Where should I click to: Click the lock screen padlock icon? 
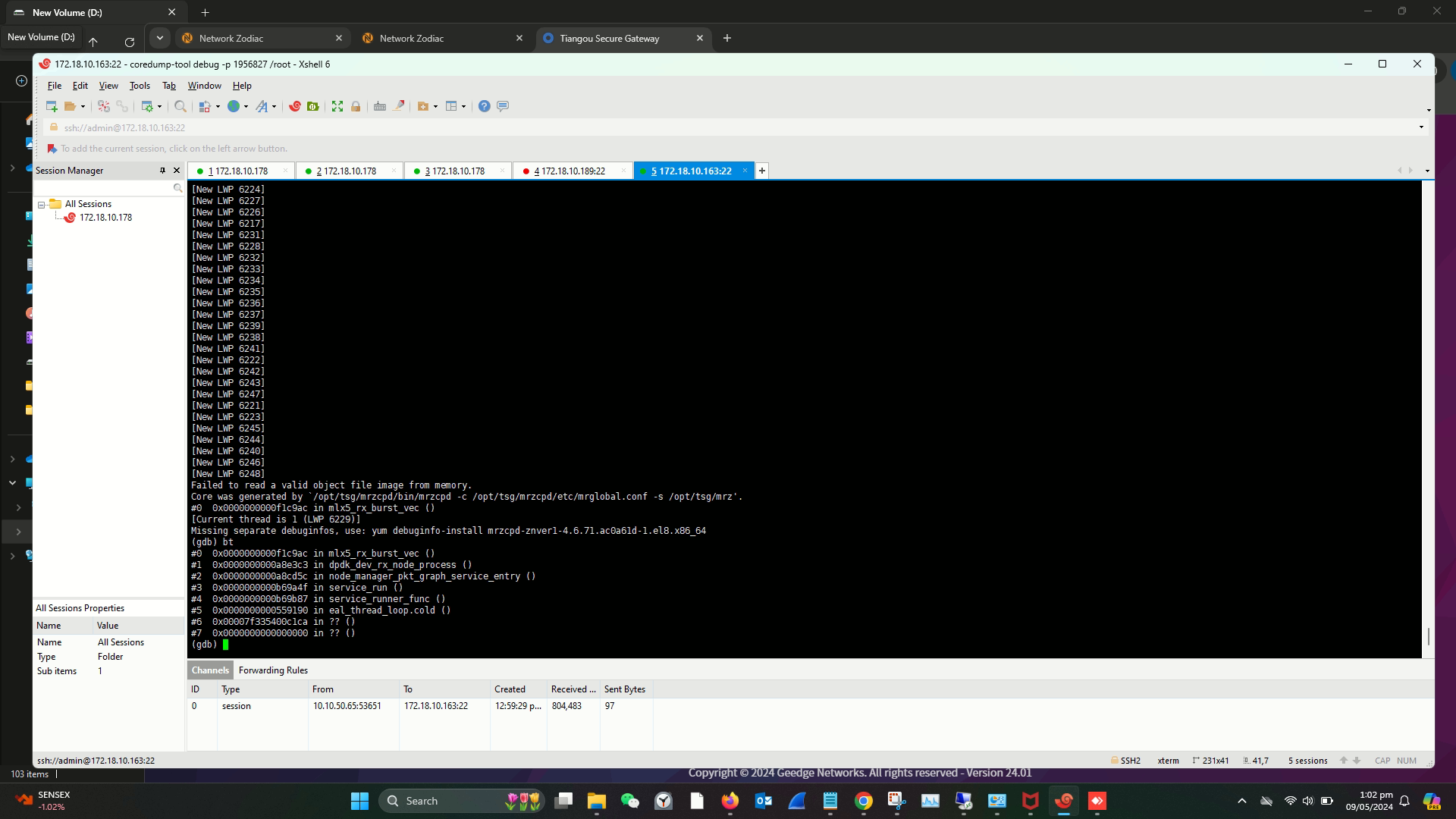point(356,106)
